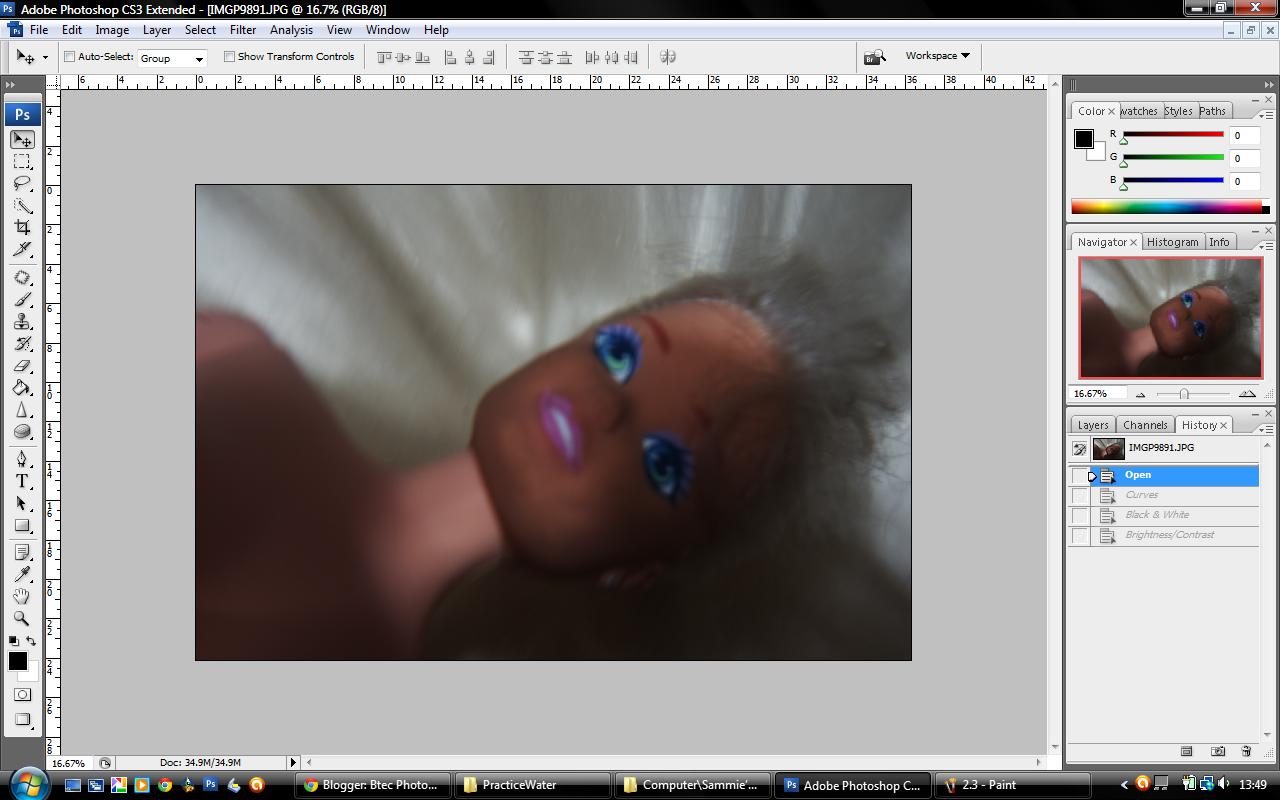Set history brush source to Curves state
Viewport: 1283px width, 800px height.
tap(1080, 495)
